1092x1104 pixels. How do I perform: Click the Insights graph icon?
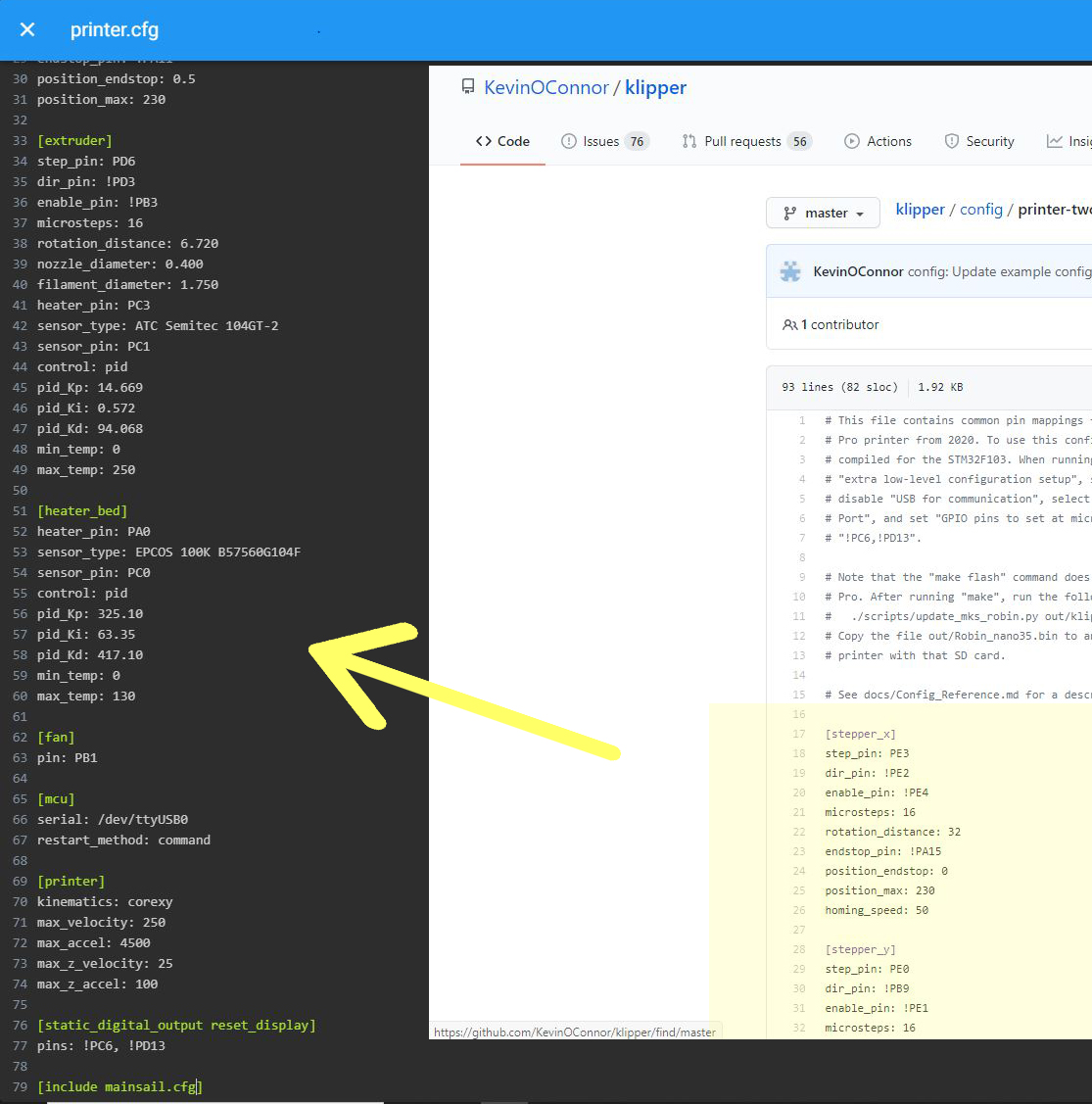pyautogui.click(x=1054, y=141)
